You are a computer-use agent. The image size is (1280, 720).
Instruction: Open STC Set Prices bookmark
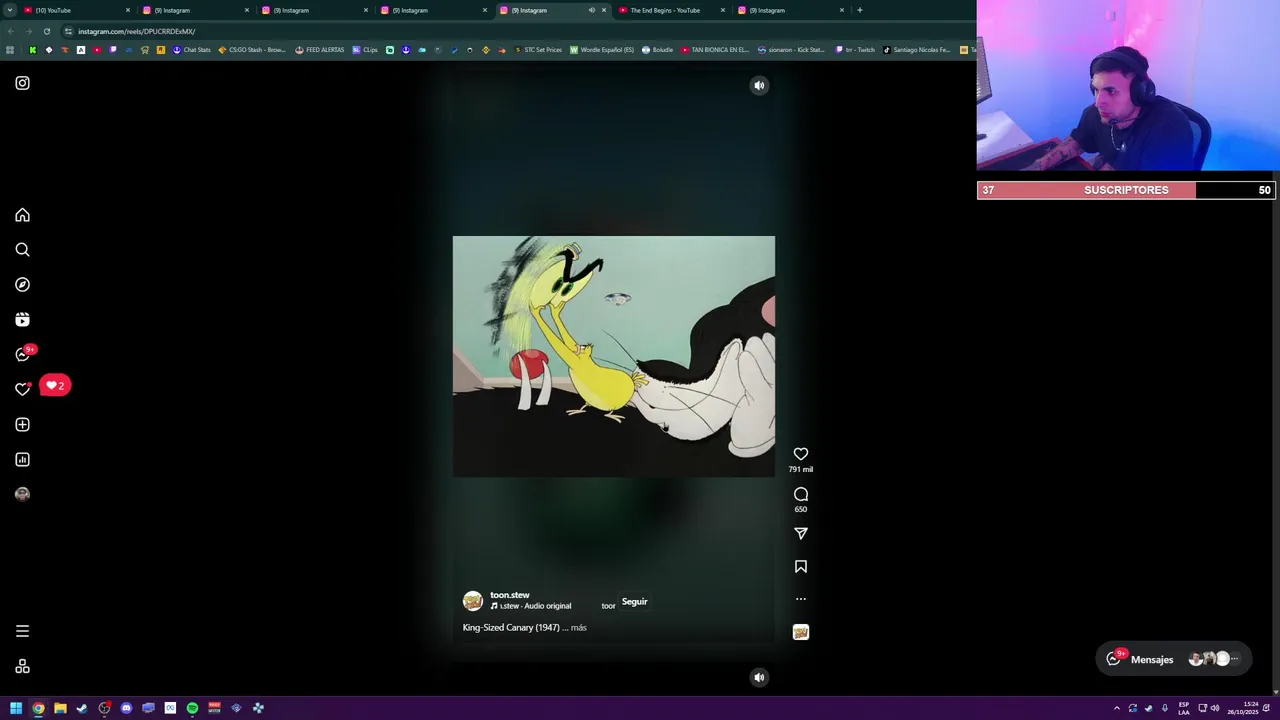tap(538, 50)
